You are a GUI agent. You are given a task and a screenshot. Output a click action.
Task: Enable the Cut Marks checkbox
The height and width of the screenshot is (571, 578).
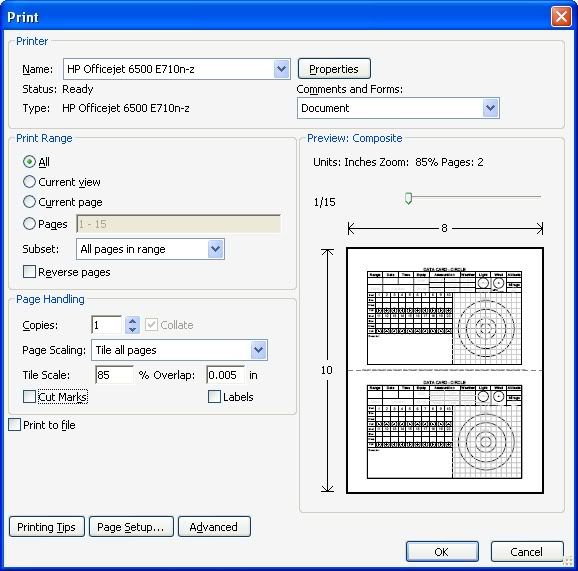(x=29, y=397)
